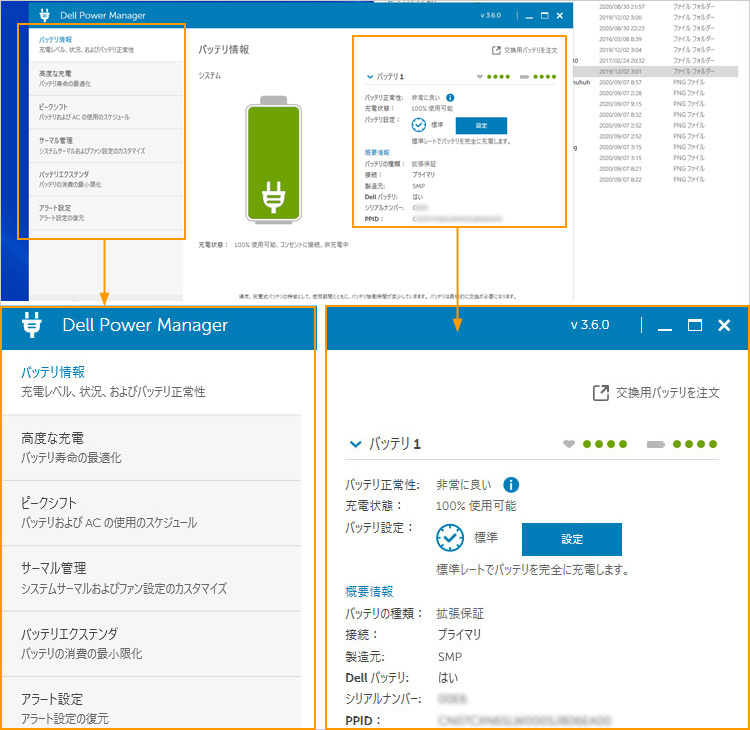The image size is (750, 730).
Task: Open バッテリエクステンダ in the enlarged sidebar
Action: pos(152,644)
